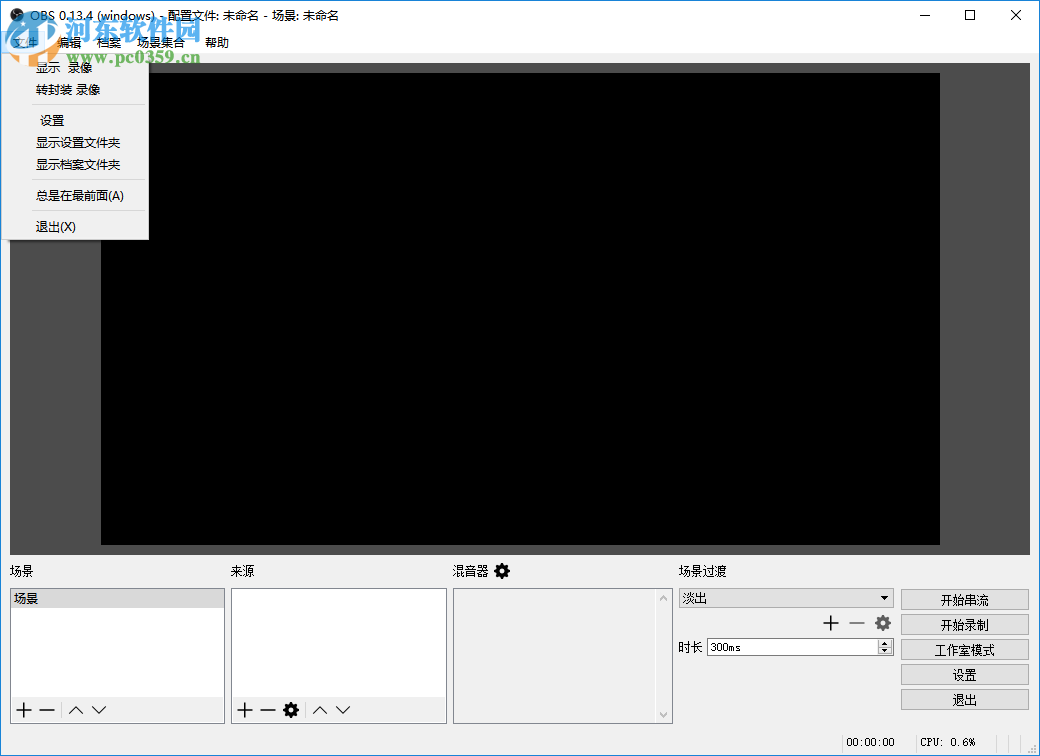Select the 场景 entry in the scenes list
This screenshot has height=756, width=1040.
click(117, 596)
